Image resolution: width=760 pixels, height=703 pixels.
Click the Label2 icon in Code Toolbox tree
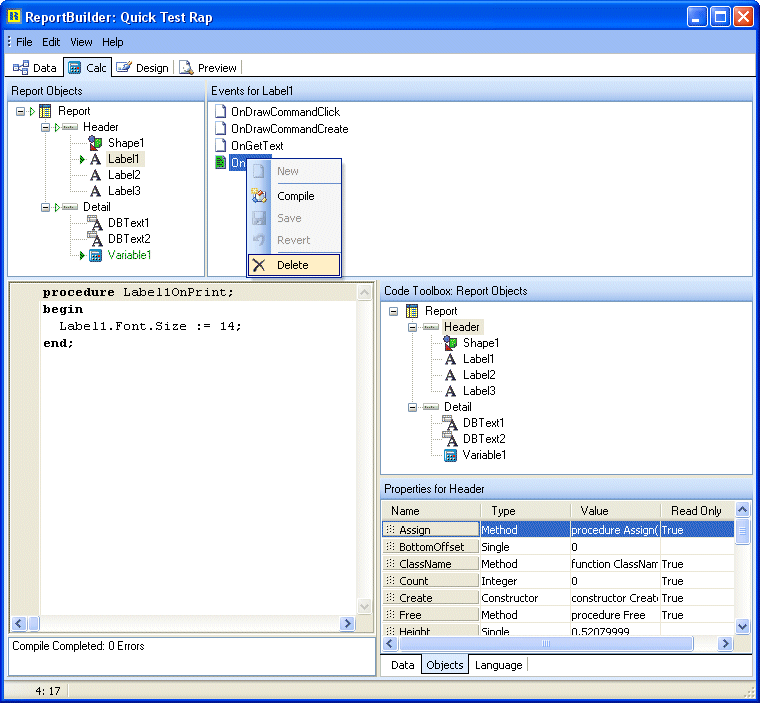(450, 375)
